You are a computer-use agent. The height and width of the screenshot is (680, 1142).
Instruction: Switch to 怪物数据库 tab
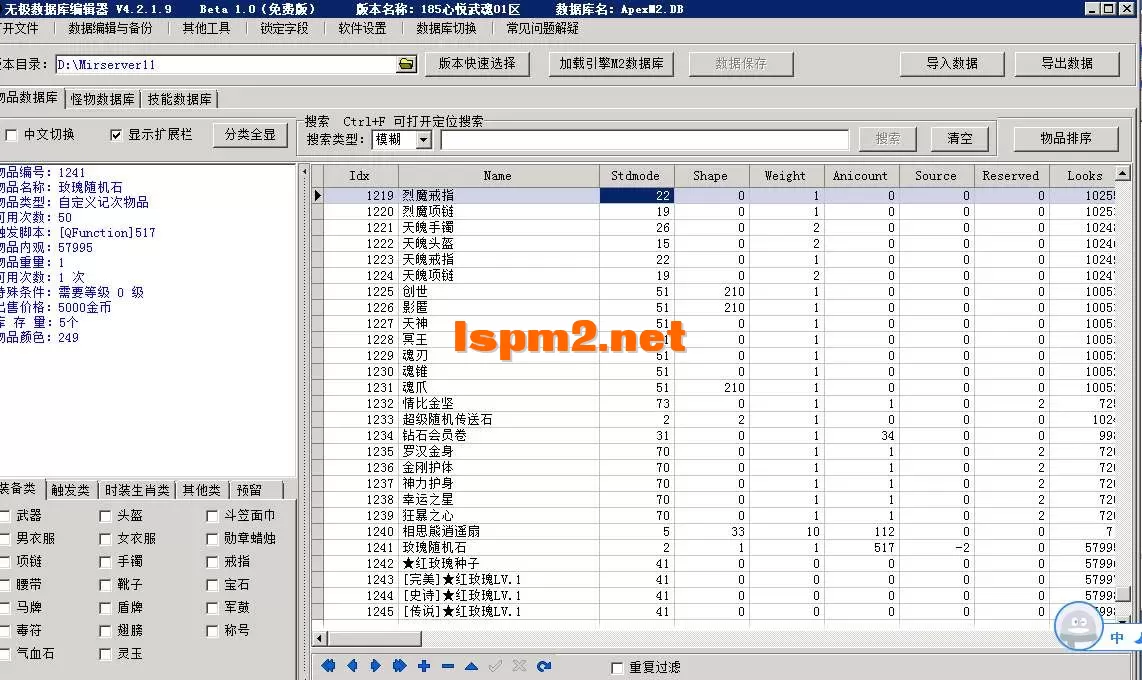[102, 99]
